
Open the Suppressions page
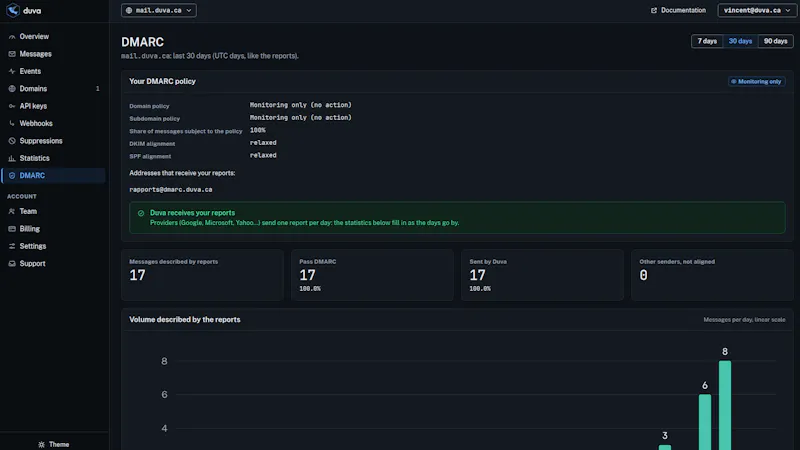click(x=54, y=141)
